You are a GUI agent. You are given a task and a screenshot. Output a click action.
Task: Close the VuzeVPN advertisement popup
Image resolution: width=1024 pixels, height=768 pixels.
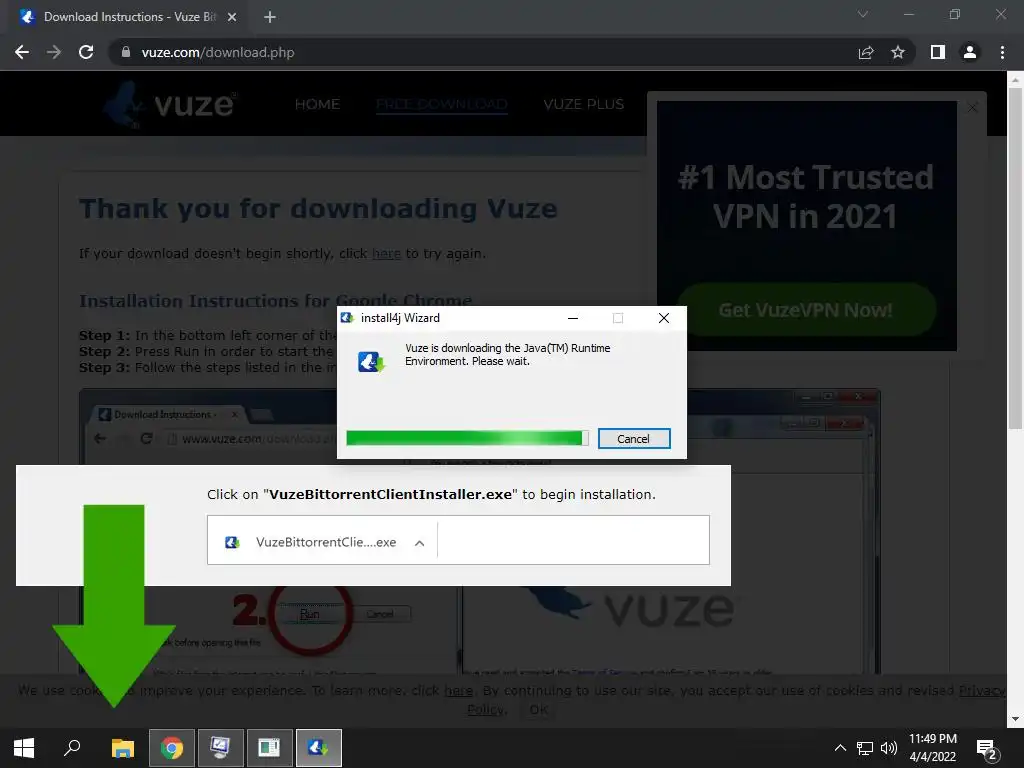(x=972, y=108)
